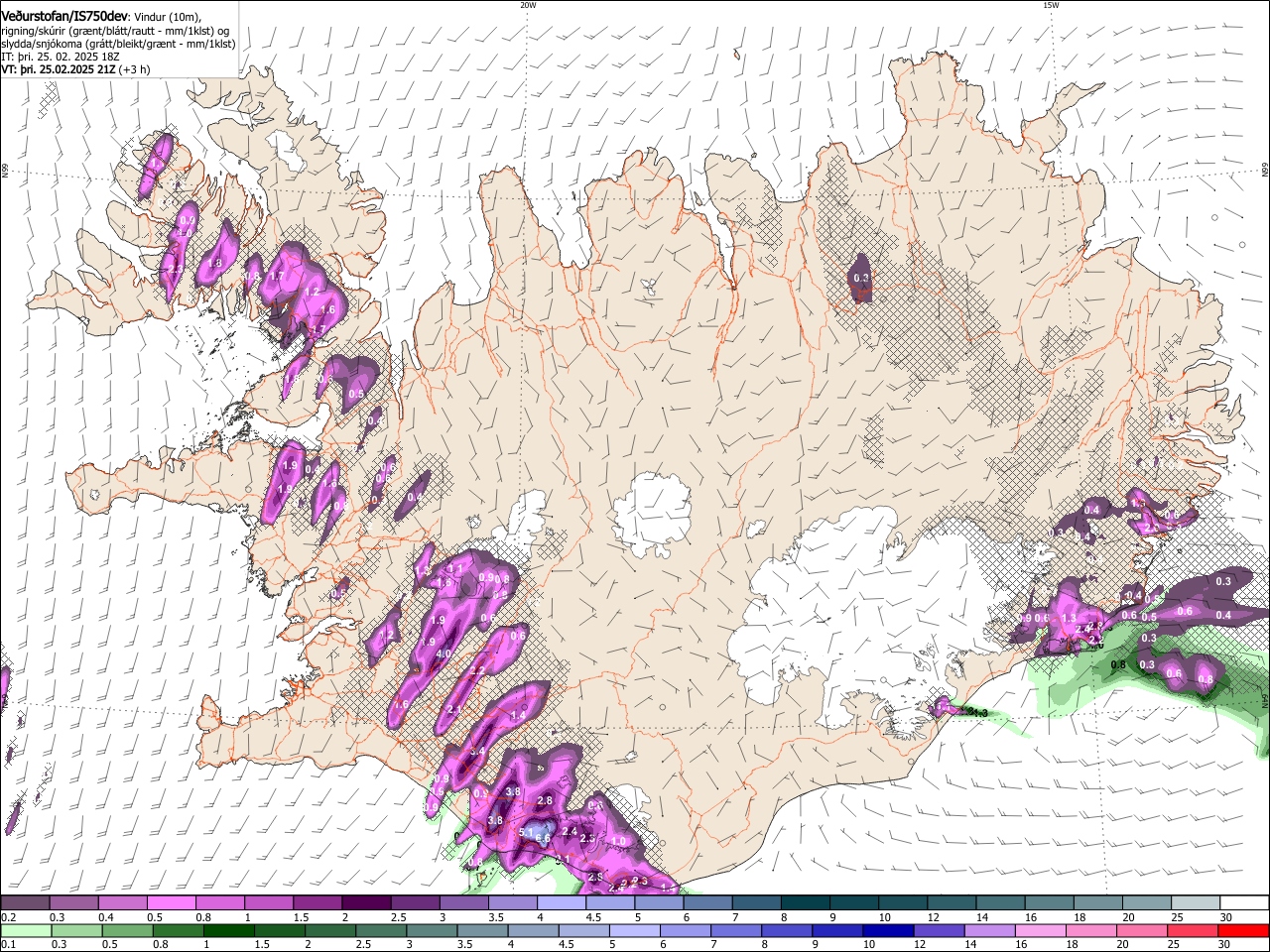Click the initial time 'IT: þri. 25. 02. 2025 18Z'

point(60,57)
